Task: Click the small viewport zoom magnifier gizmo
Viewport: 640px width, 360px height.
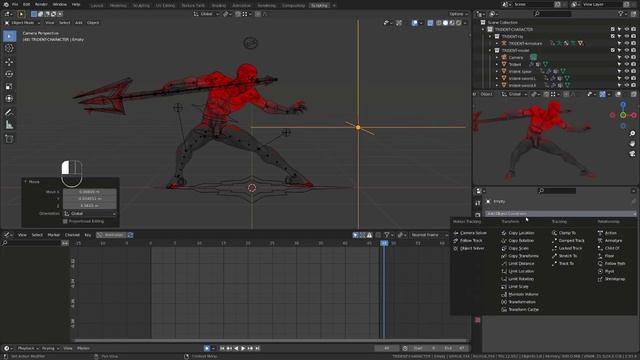Action: (632, 133)
